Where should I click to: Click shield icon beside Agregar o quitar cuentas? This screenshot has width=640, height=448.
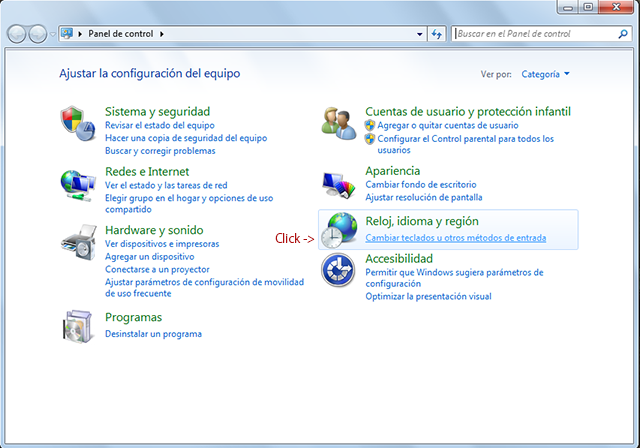(x=370, y=125)
